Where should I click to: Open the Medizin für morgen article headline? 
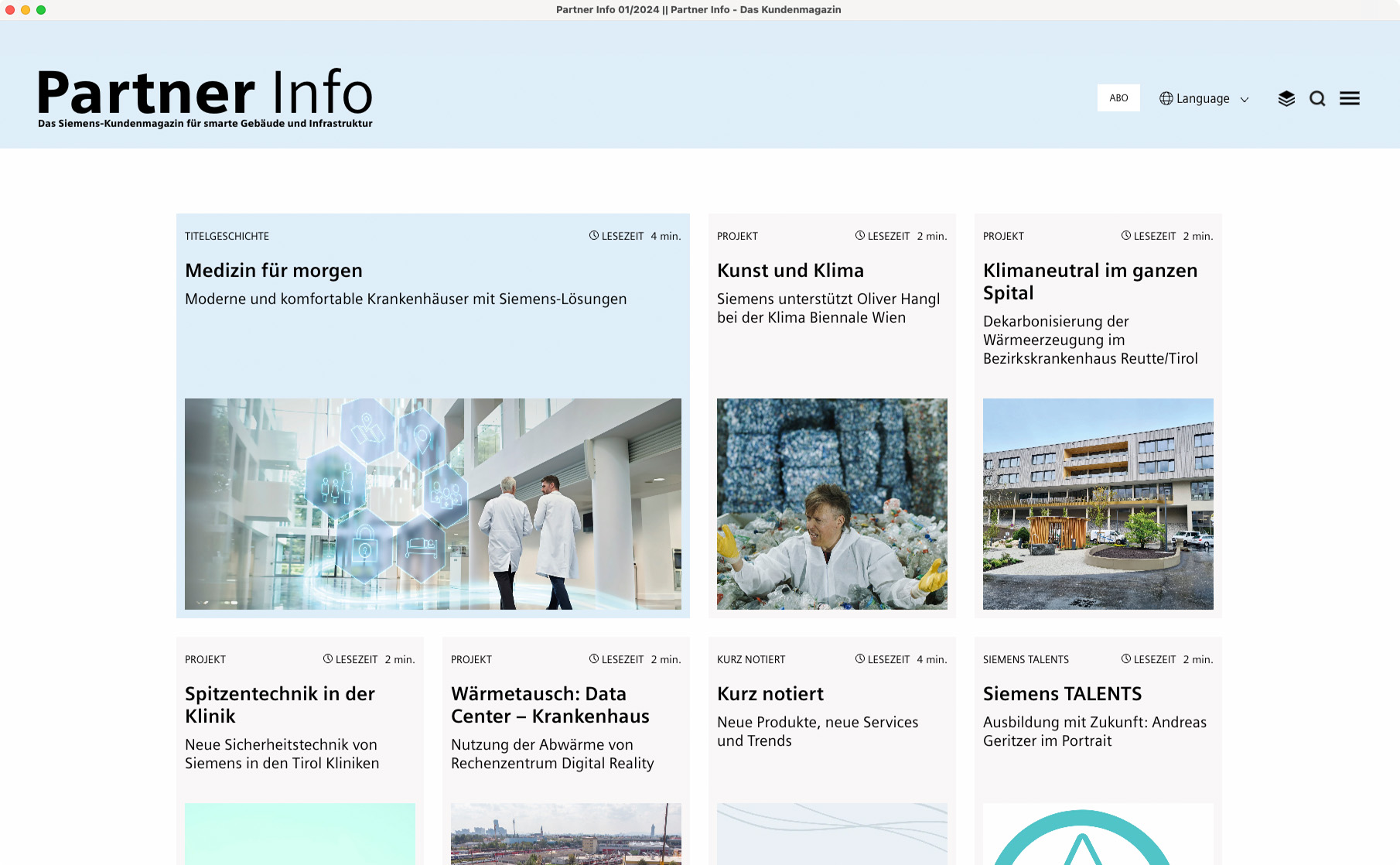click(x=274, y=271)
